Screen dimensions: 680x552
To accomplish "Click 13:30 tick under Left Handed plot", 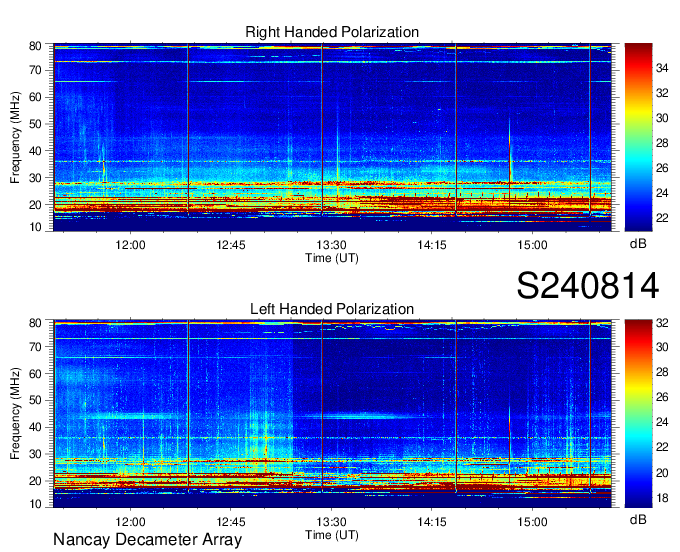I will (331, 522).
